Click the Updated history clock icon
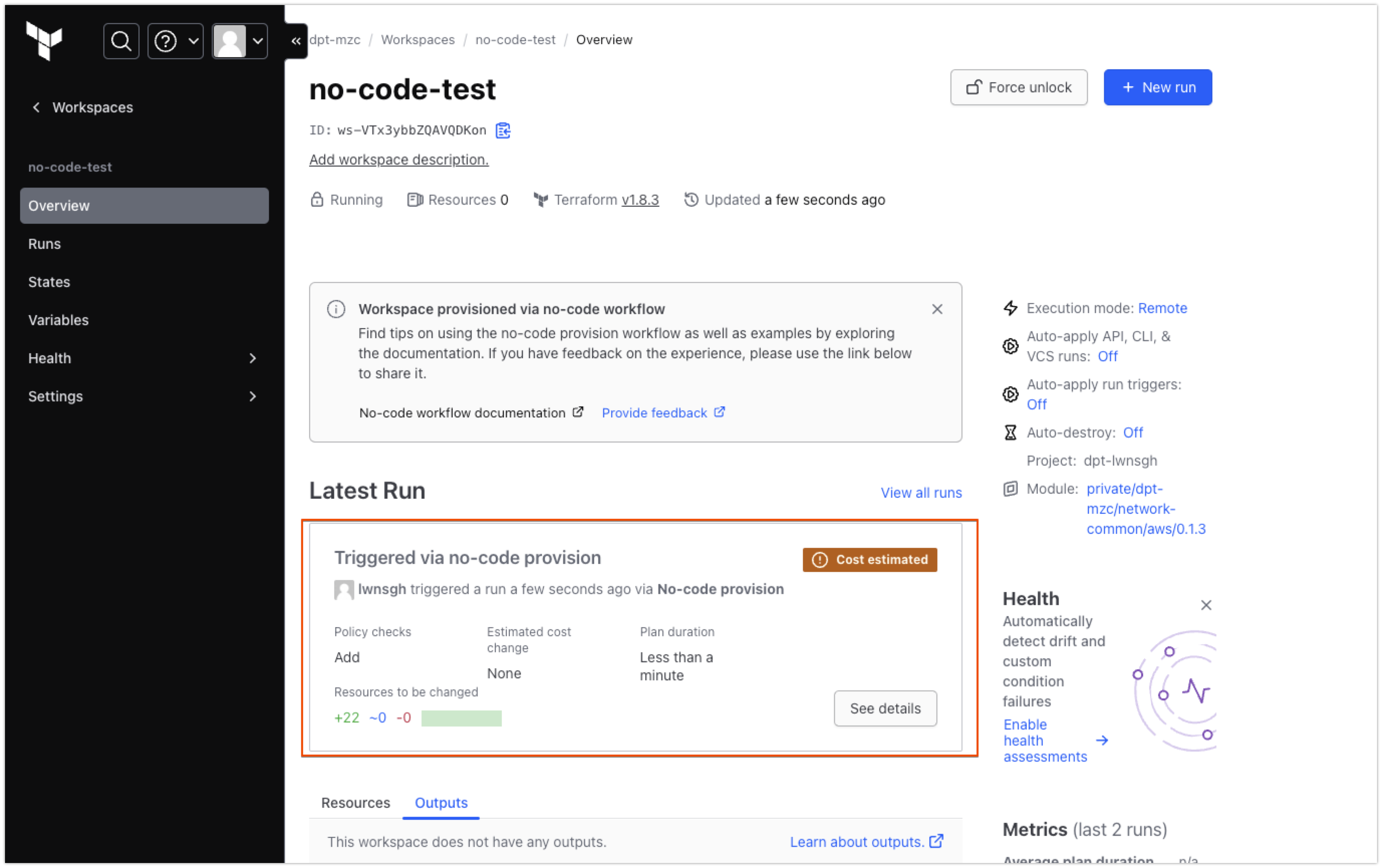 pyautogui.click(x=692, y=200)
